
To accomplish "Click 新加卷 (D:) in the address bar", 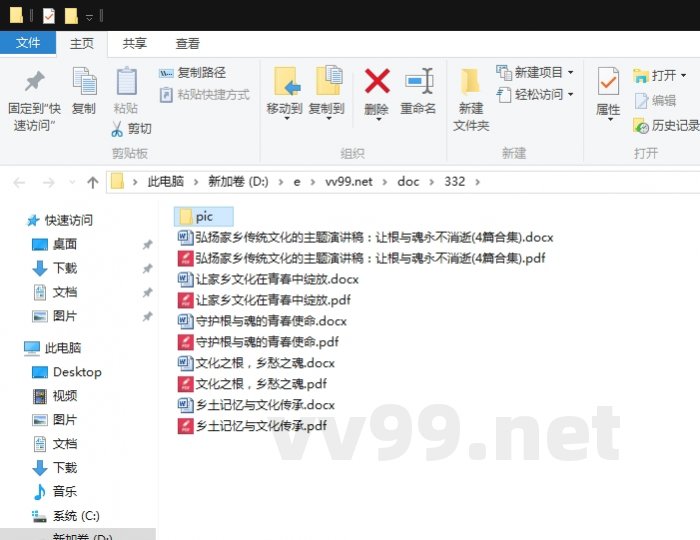I will coord(238,182).
